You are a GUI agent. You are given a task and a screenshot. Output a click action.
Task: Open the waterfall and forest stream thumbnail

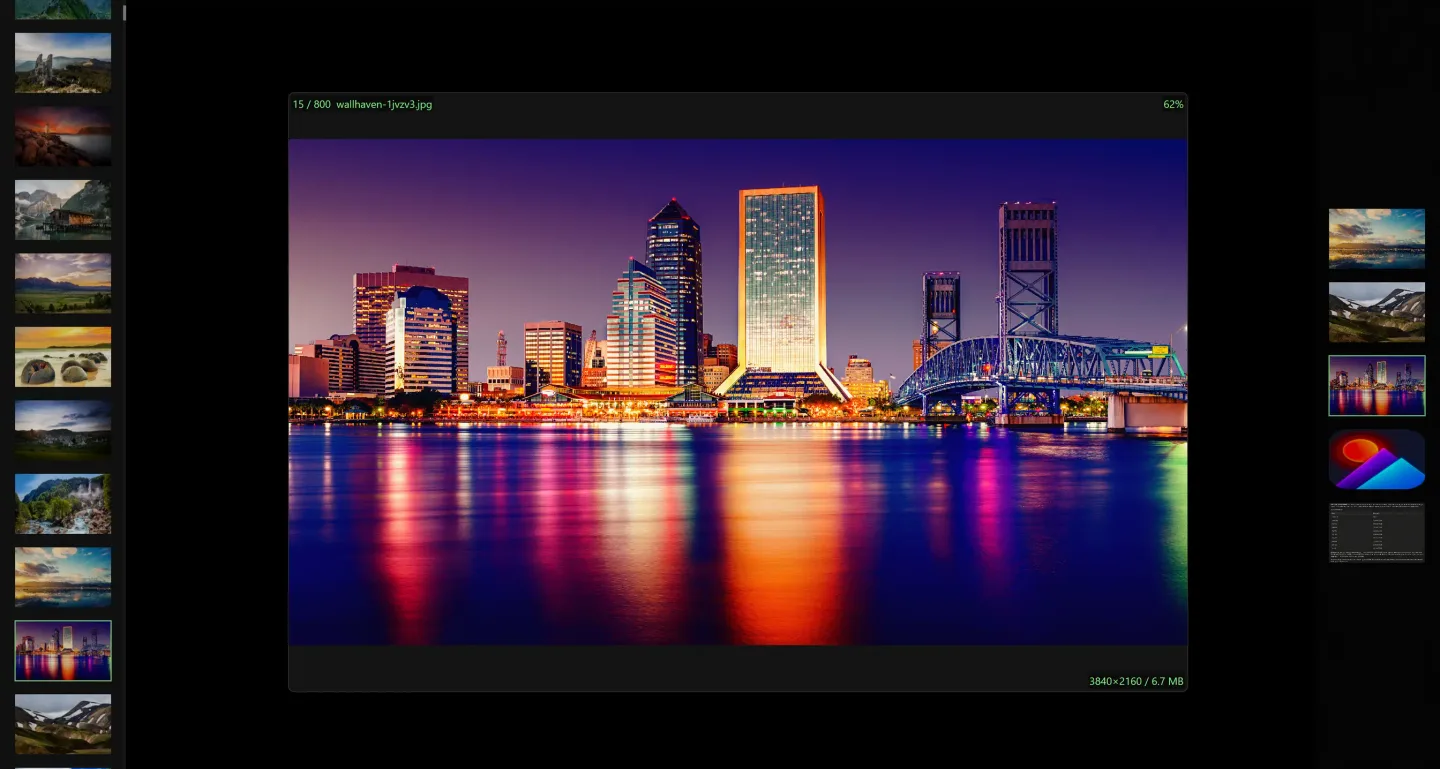[63, 504]
